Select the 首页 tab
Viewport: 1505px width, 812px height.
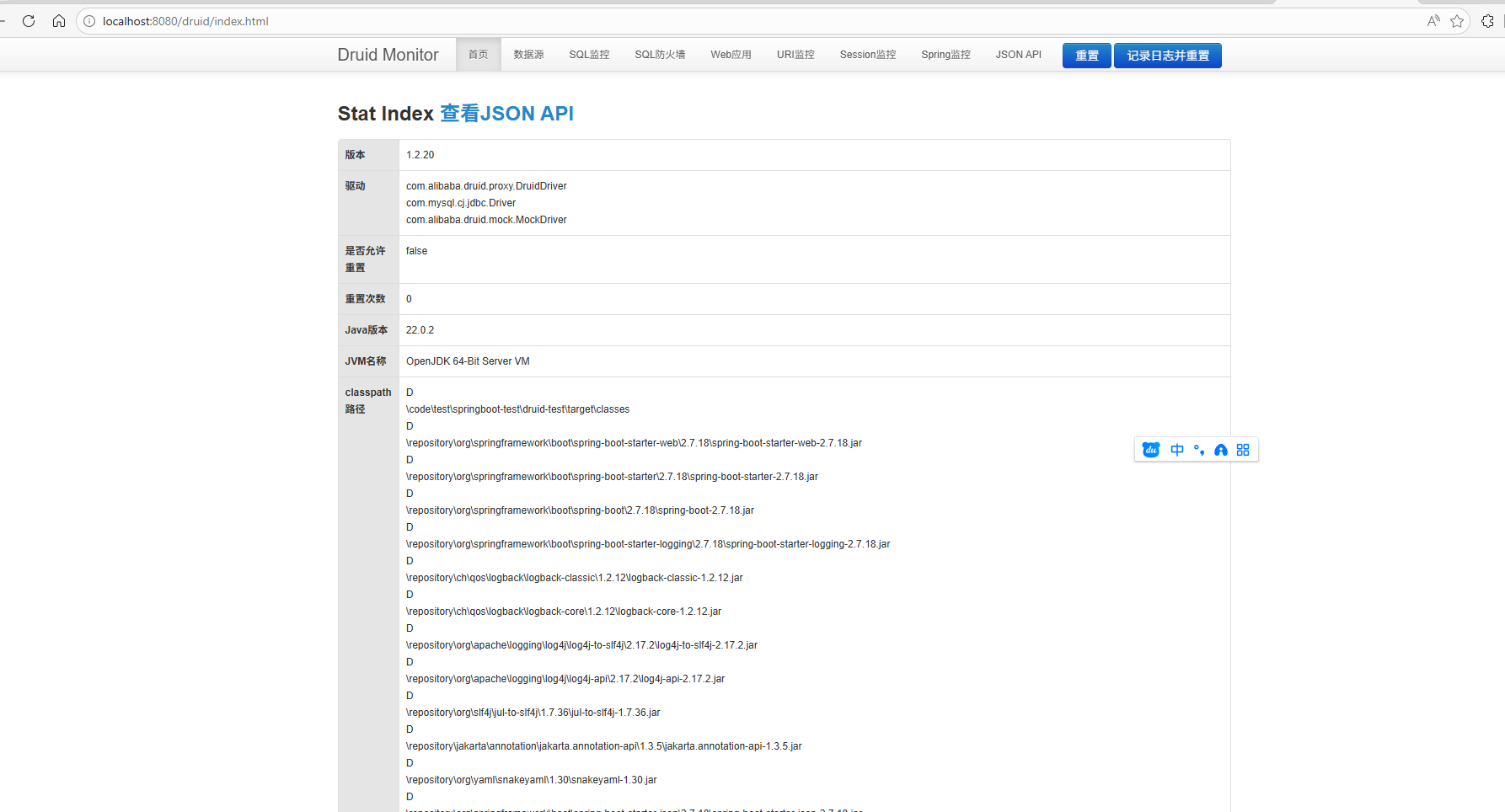coord(478,55)
